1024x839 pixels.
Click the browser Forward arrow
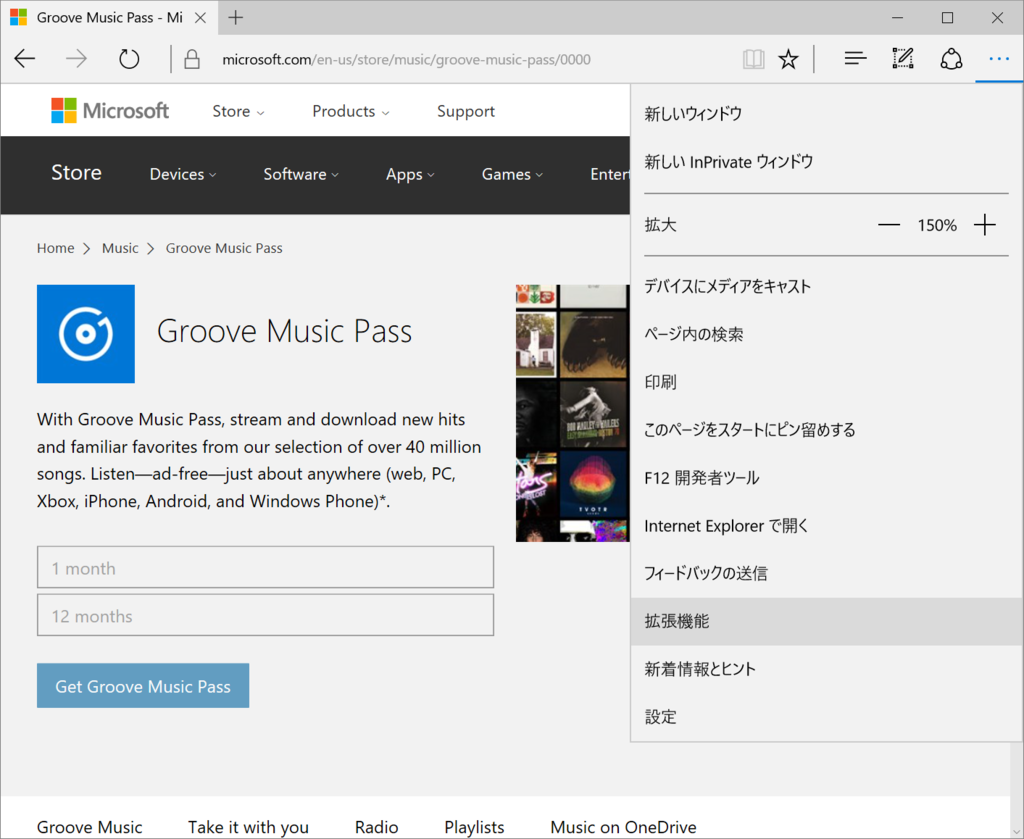point(76,59)
